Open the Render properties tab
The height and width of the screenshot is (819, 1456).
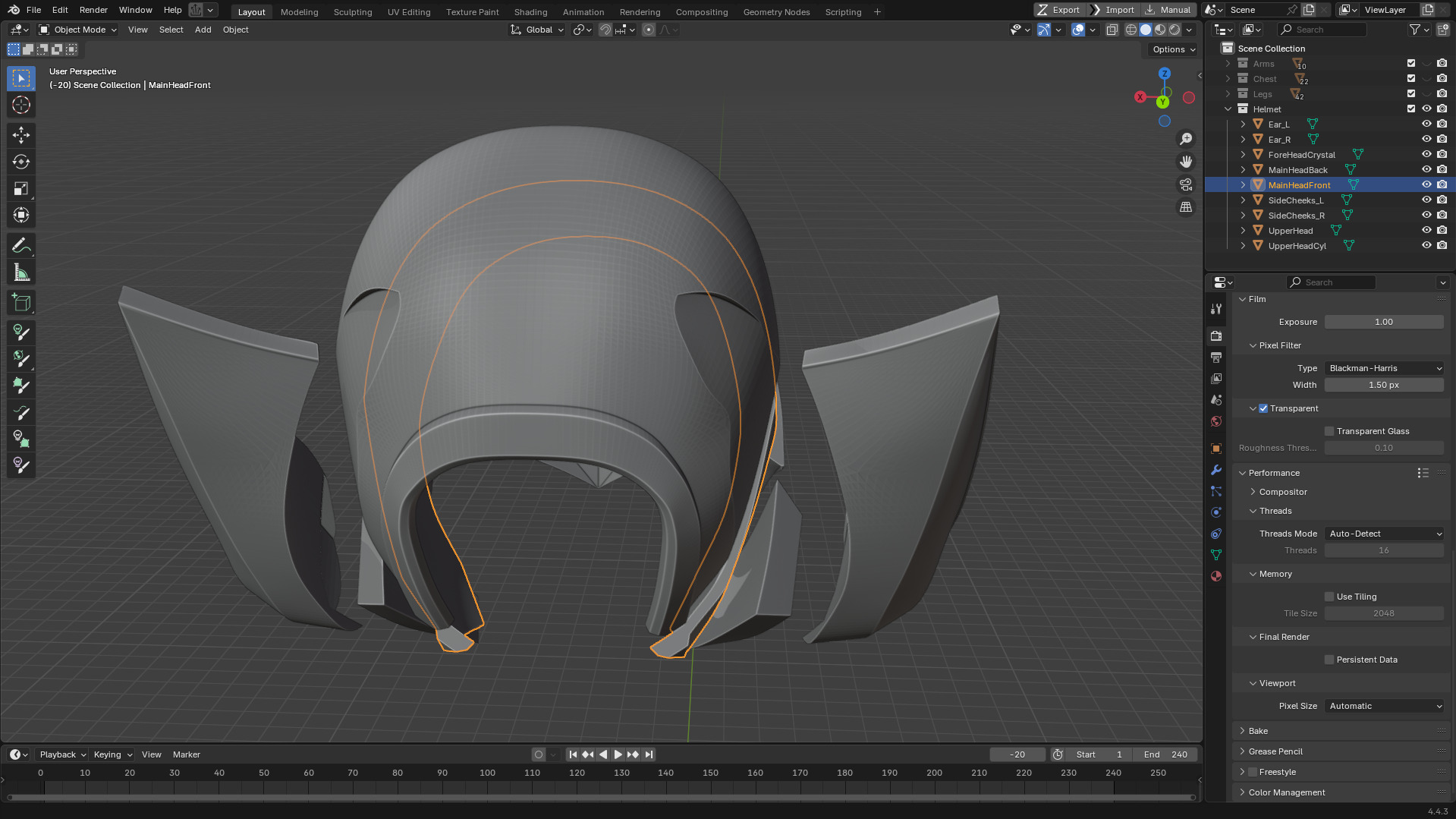point(1216,335)
